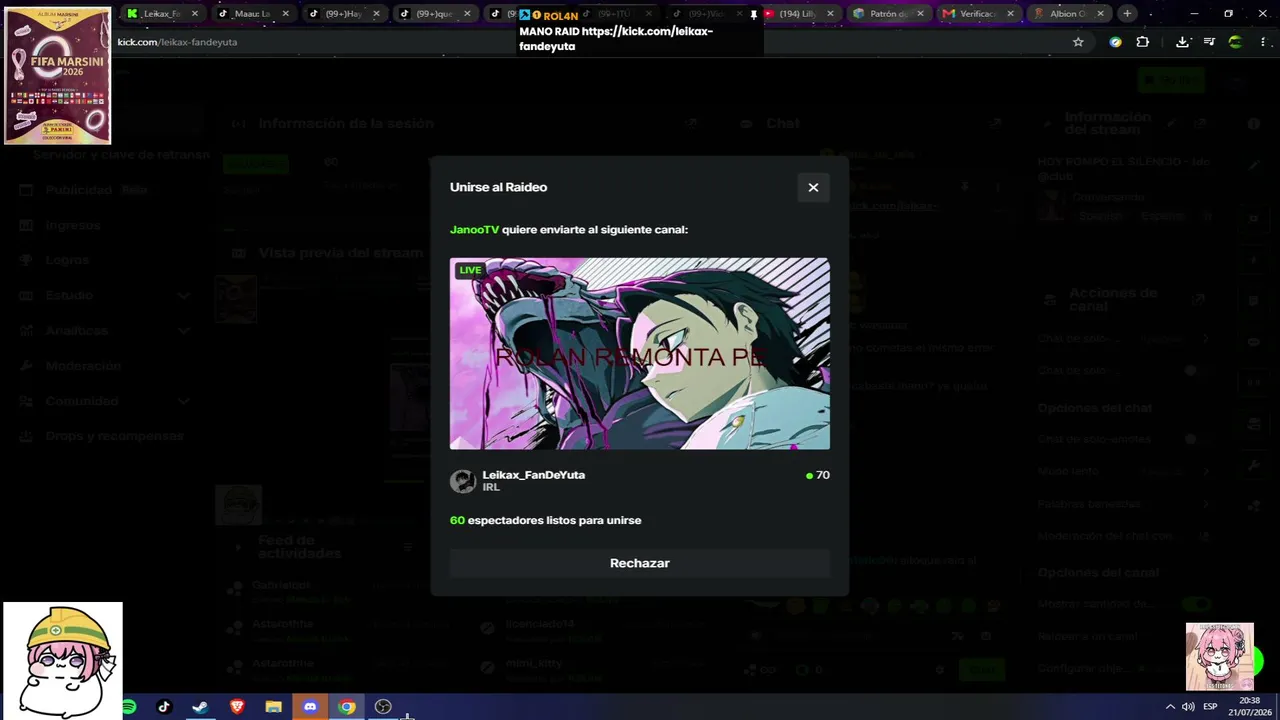Open Steam from the taskbar
Viewport: 1280px width, 720px height.
click(200, 707)
